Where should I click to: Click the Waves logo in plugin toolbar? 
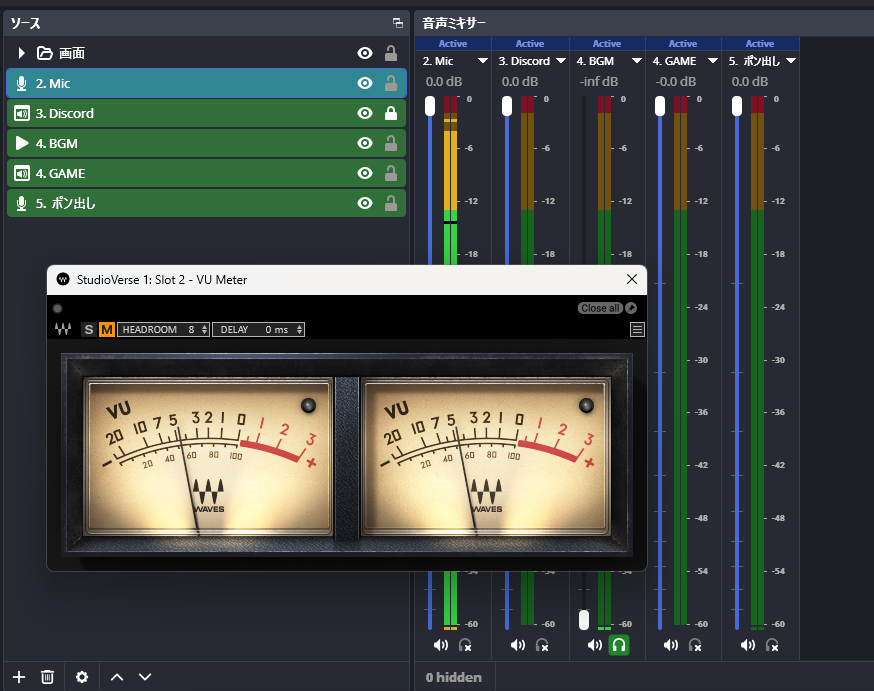[x=63, y=329]
